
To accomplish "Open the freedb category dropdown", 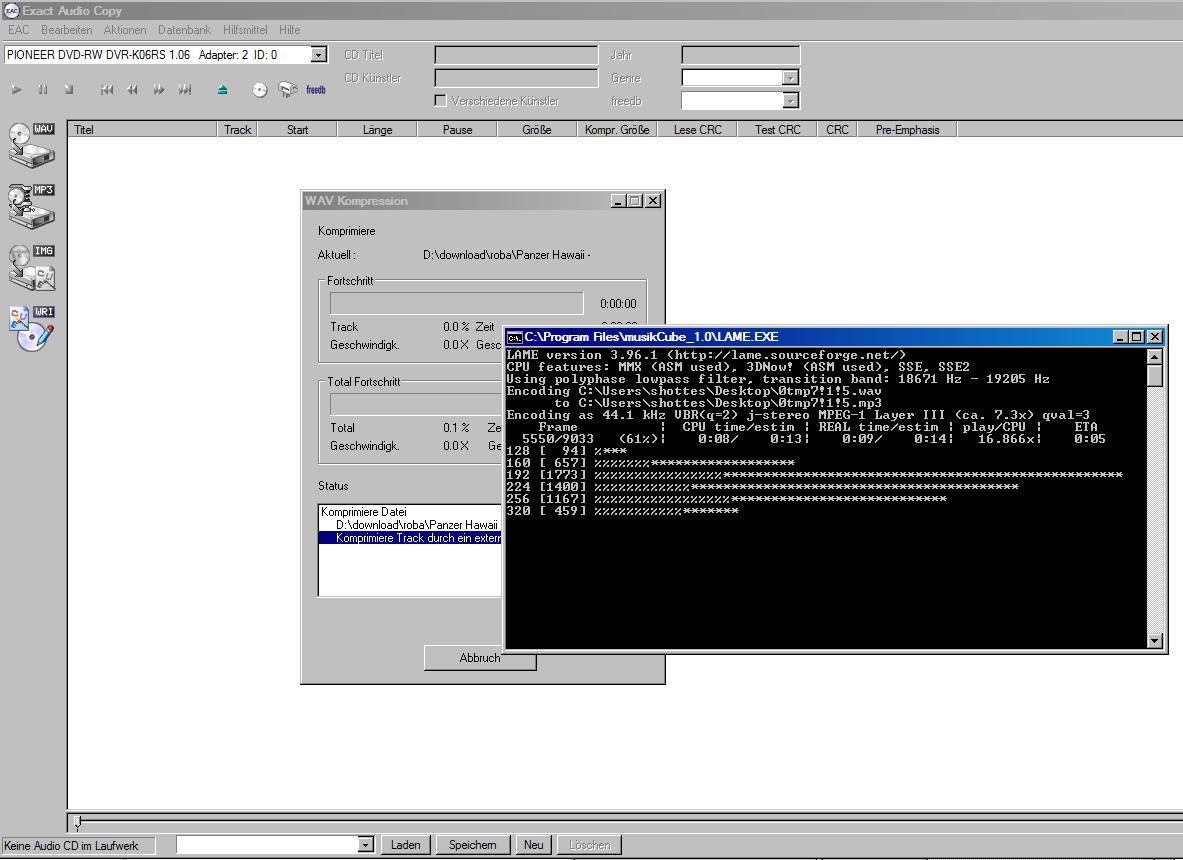I will coord(790,100).
